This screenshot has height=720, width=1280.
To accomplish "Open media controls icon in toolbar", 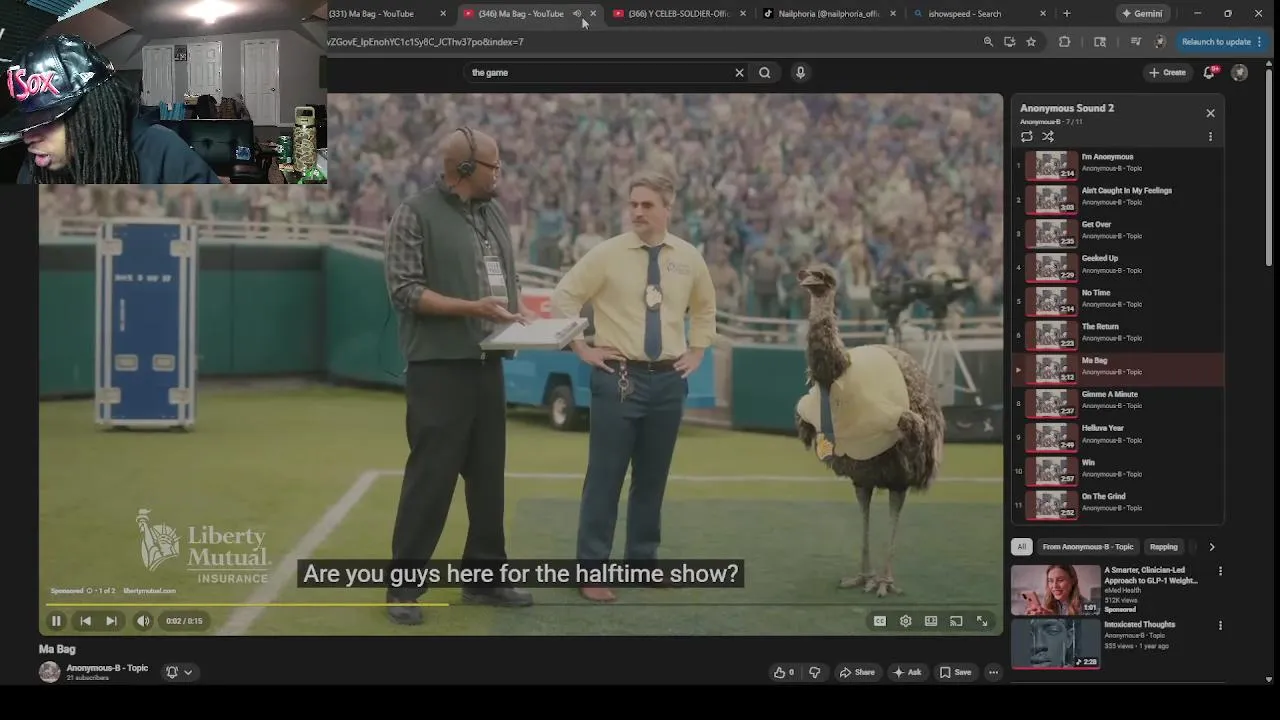I will [1135, 42].
